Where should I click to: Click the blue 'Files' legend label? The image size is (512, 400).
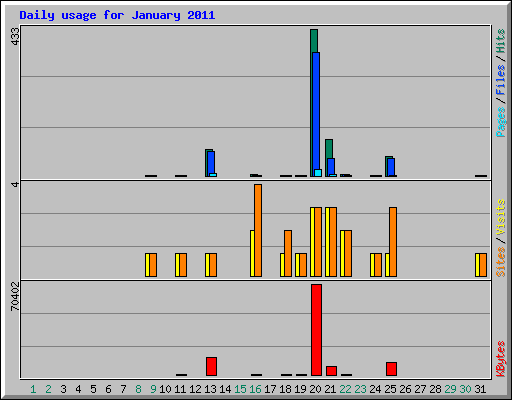pos(501,79)
